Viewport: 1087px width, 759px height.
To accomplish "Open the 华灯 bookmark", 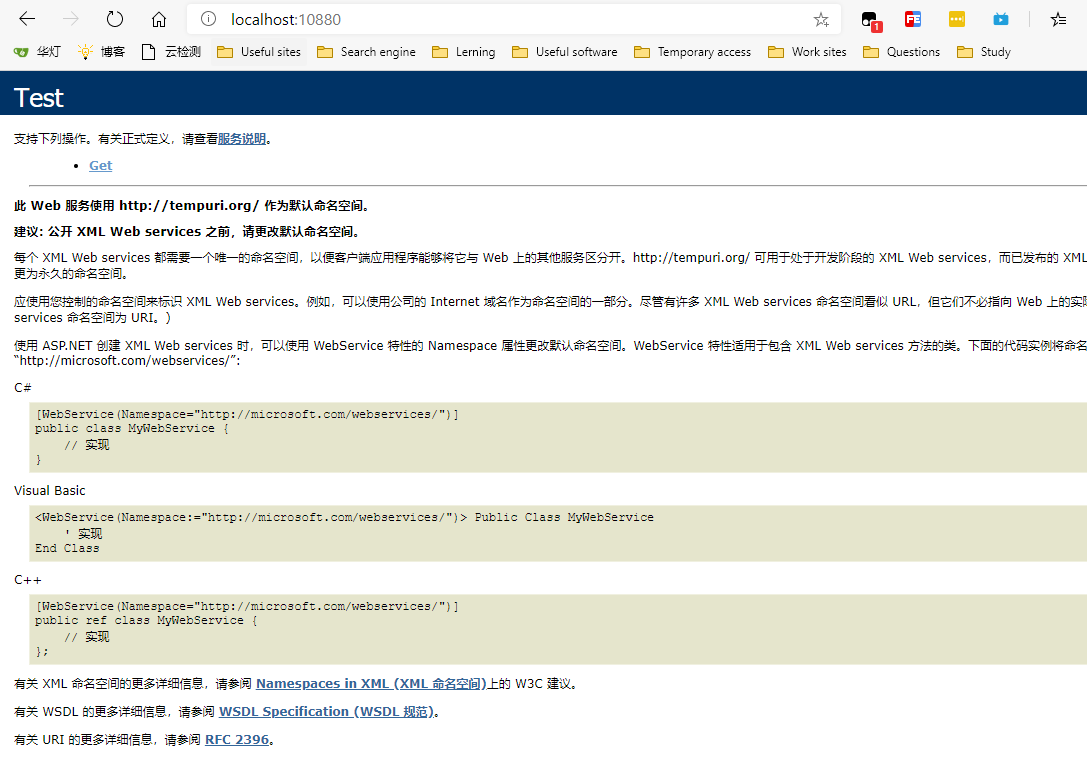I will pos(37,52).
